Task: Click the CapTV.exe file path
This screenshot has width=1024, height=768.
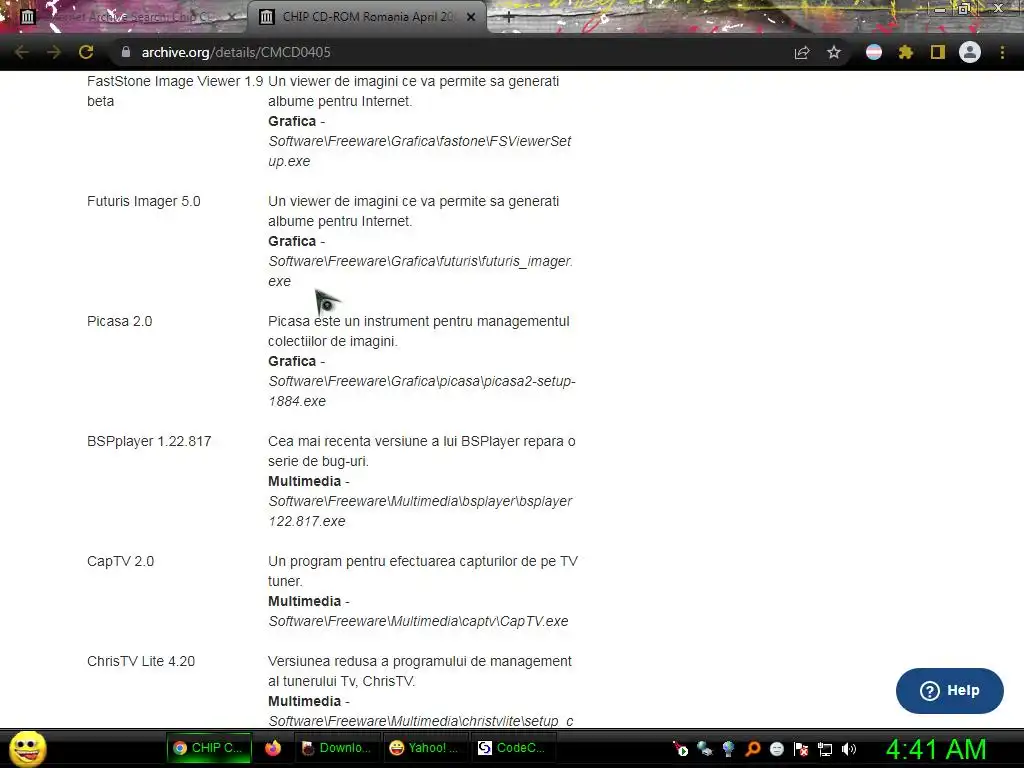Action: [x=418, y=622]
